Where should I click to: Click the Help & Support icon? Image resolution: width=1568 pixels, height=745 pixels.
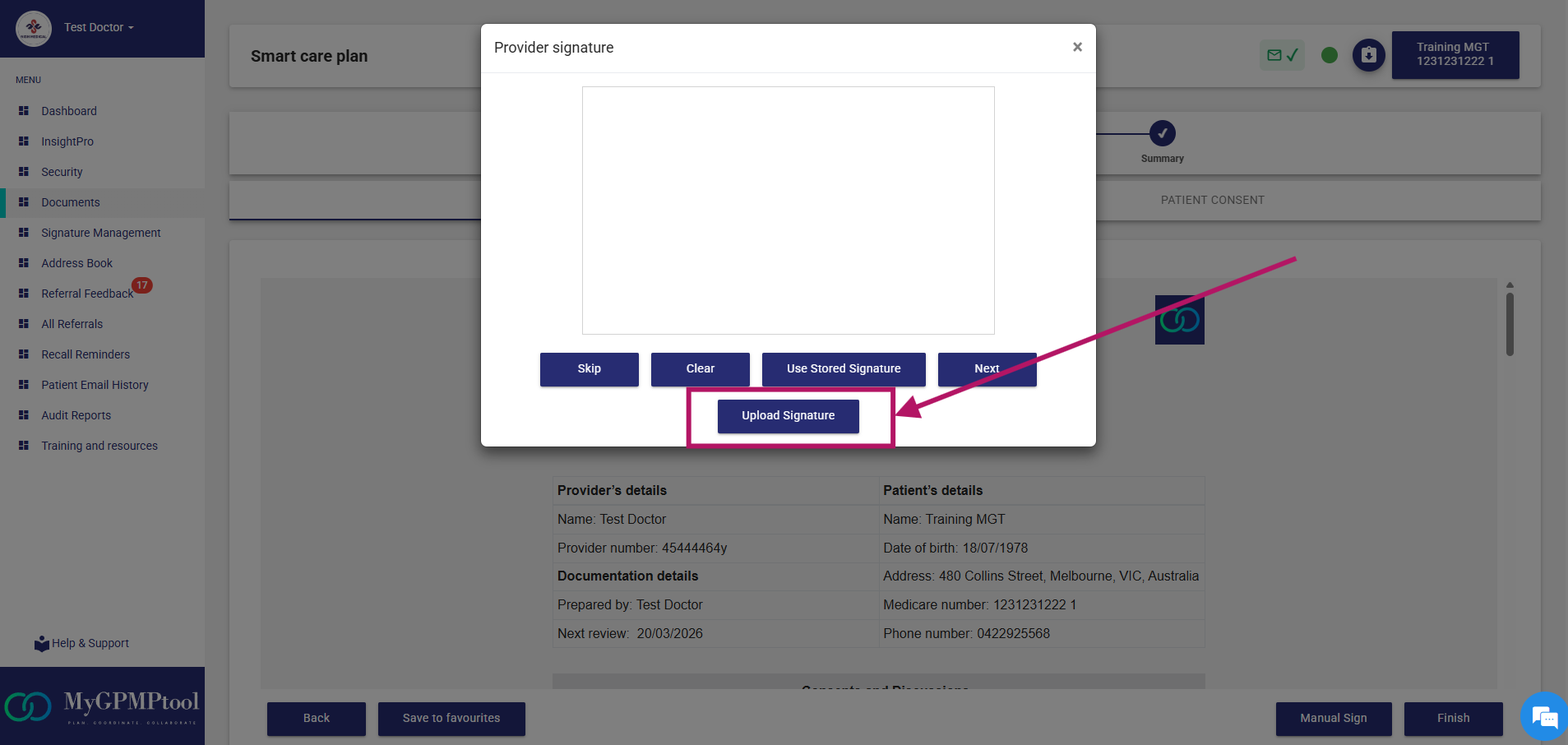(x=41, y=643)
